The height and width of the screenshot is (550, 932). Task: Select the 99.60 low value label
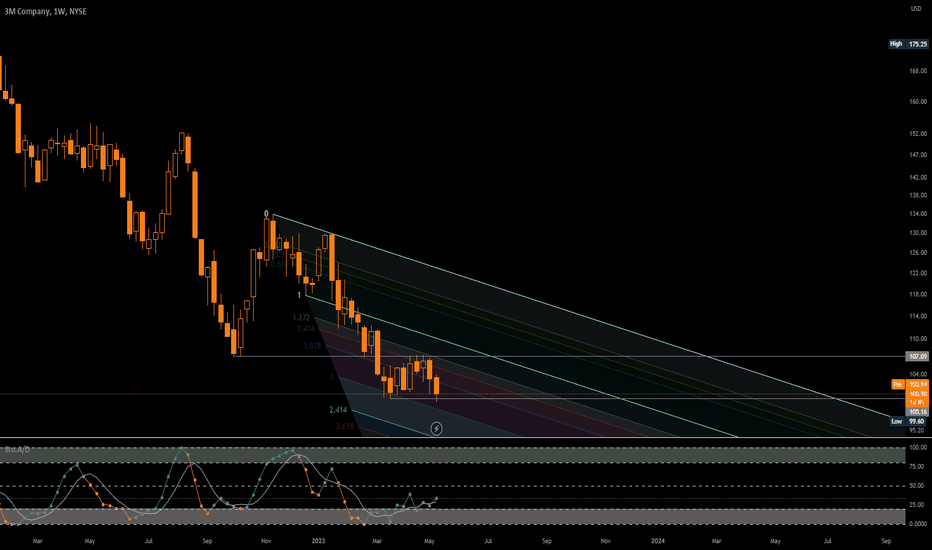(x=917, y=421)
